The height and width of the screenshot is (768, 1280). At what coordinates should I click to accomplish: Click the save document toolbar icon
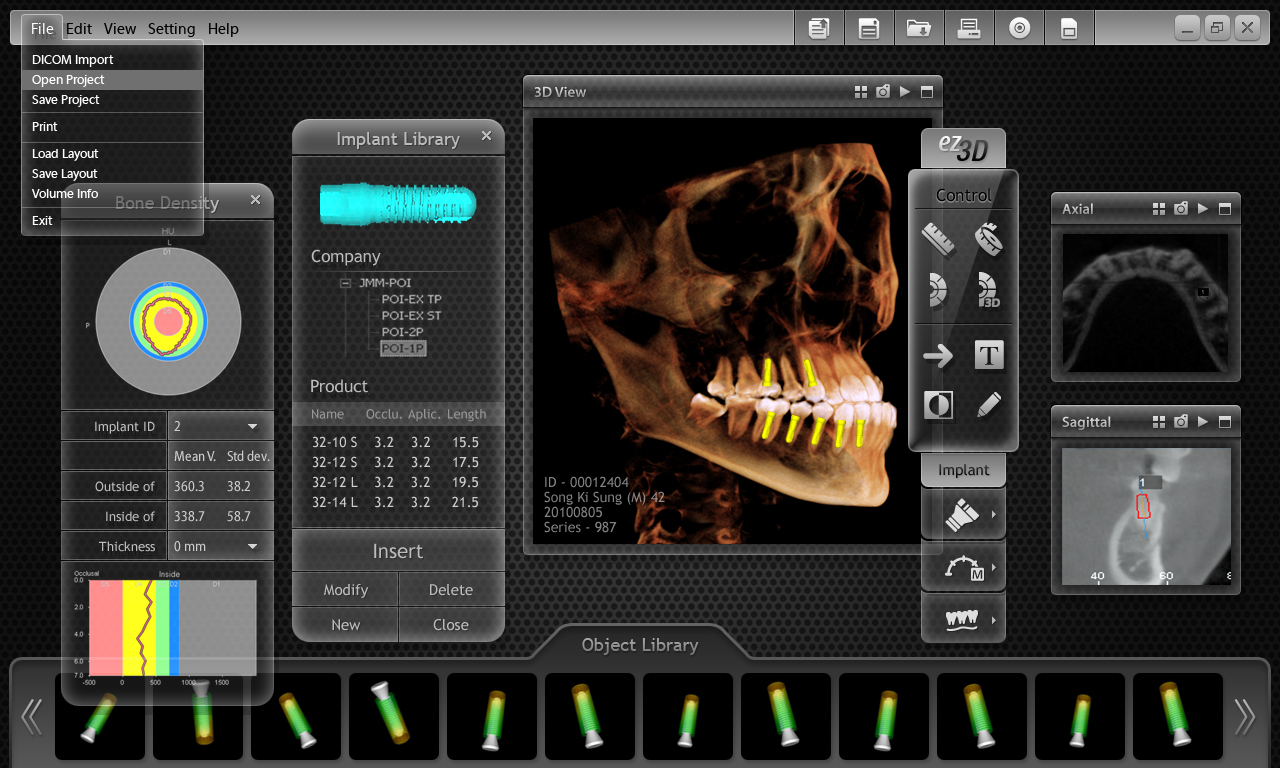tap(869, 28)
